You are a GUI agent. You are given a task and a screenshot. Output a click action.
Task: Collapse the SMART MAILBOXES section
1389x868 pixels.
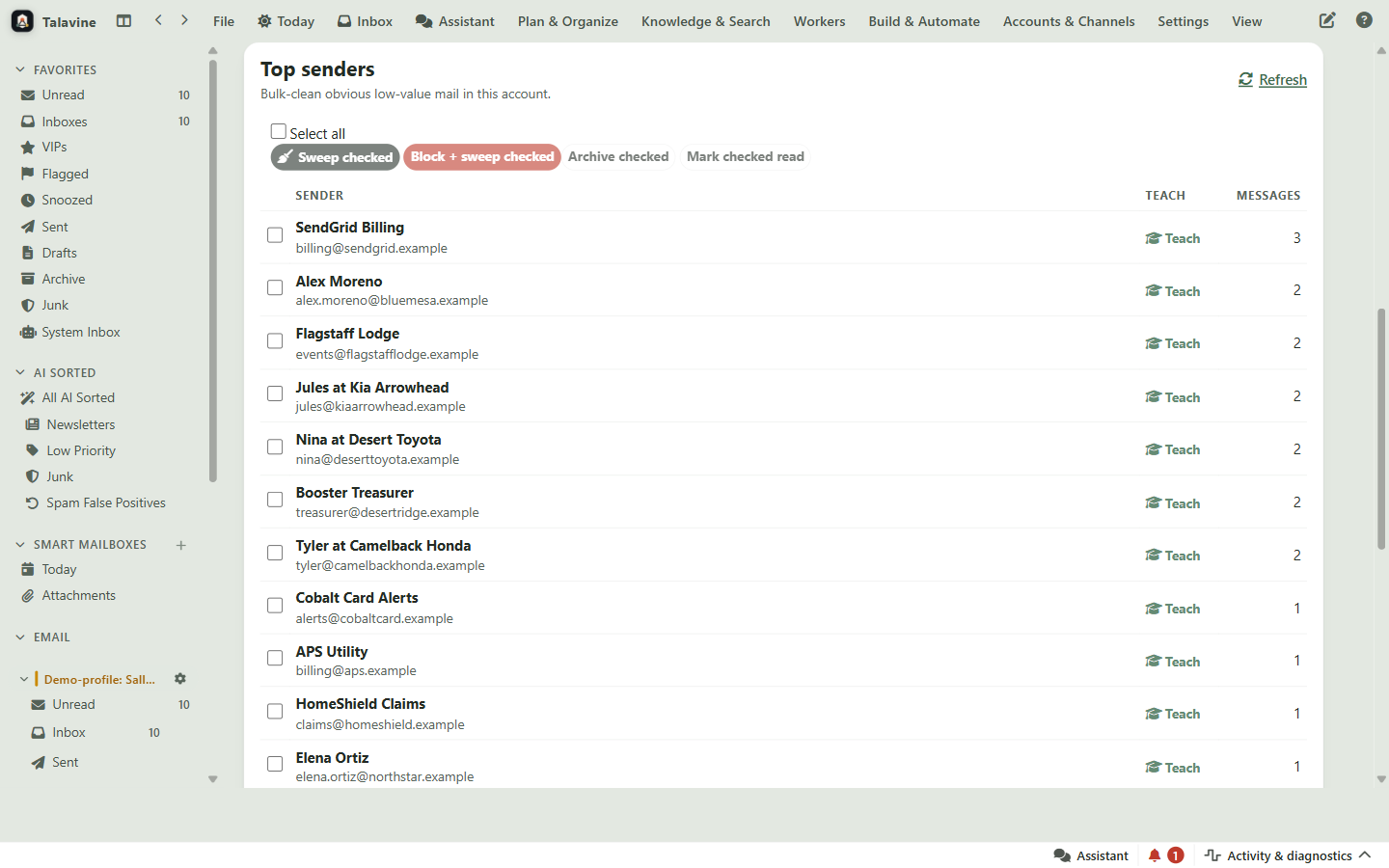tap(20, 545)
